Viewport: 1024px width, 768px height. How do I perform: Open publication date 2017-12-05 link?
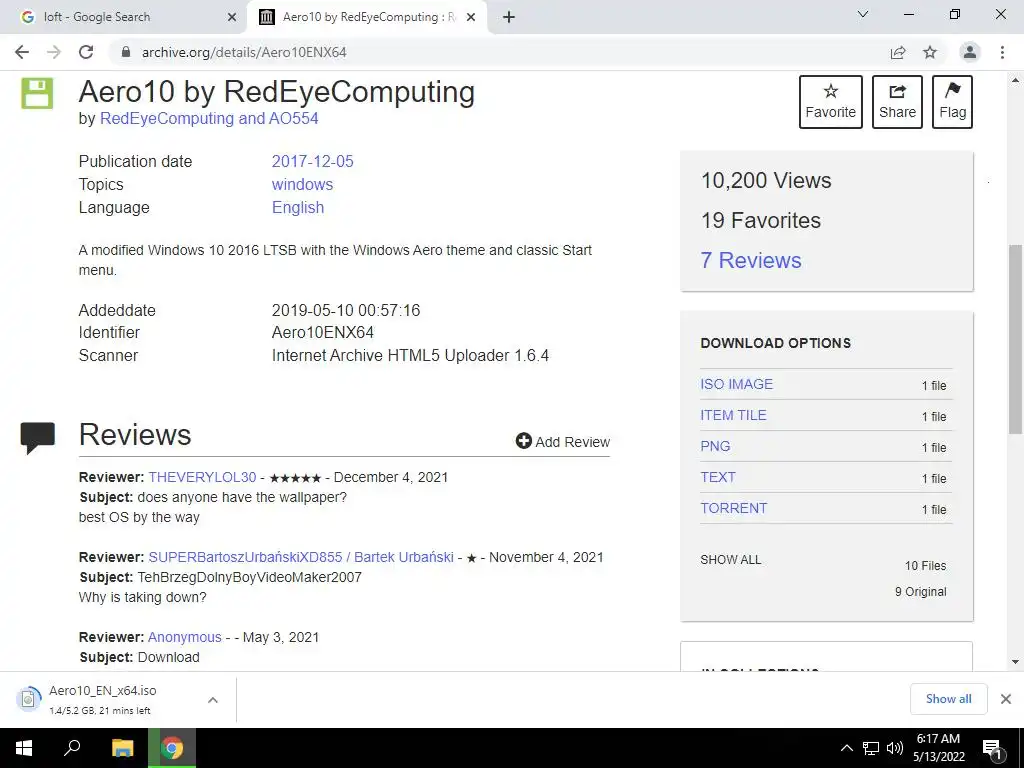pyautogui.click(x=312, y=161)
